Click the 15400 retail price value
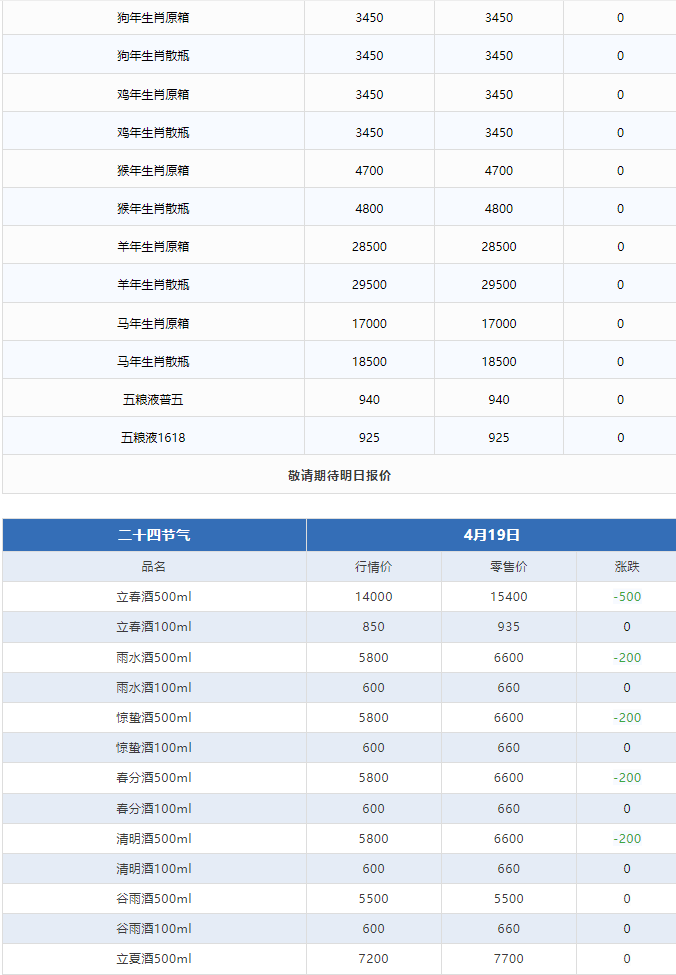Viewport: 676px width, 975px height. 509,596
